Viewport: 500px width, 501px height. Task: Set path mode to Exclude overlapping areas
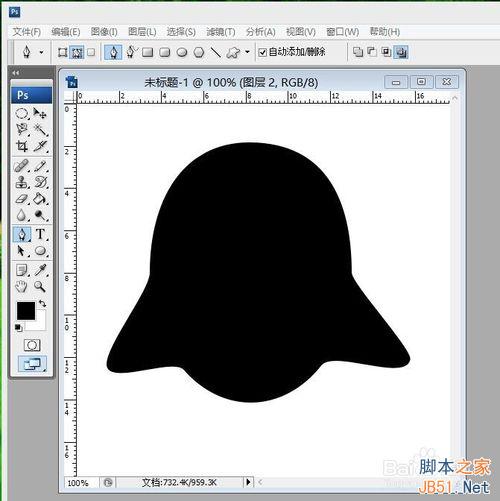[x=401, y=52]
